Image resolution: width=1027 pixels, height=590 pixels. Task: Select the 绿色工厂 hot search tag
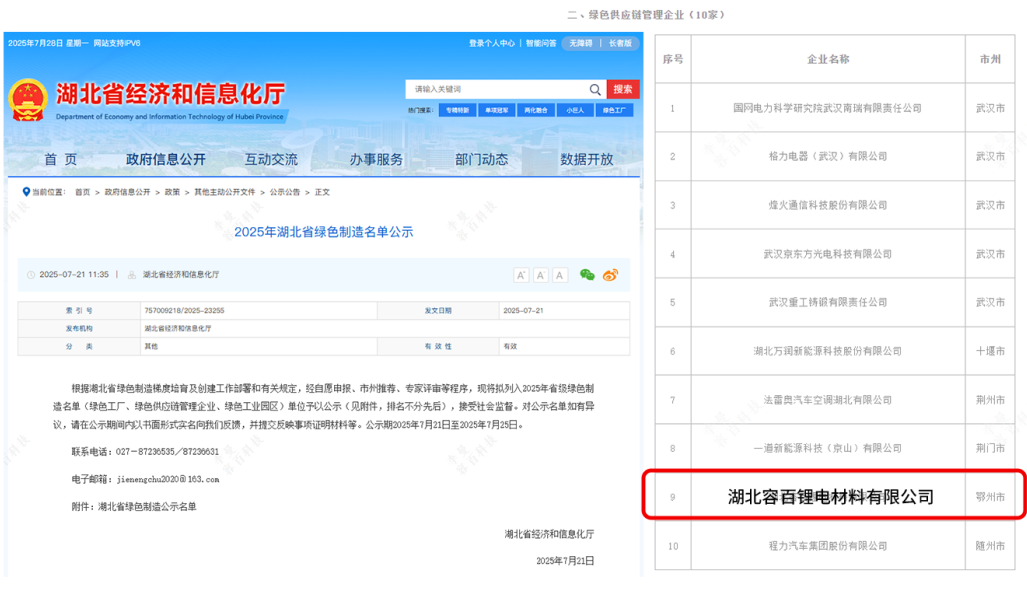(615, 110)
